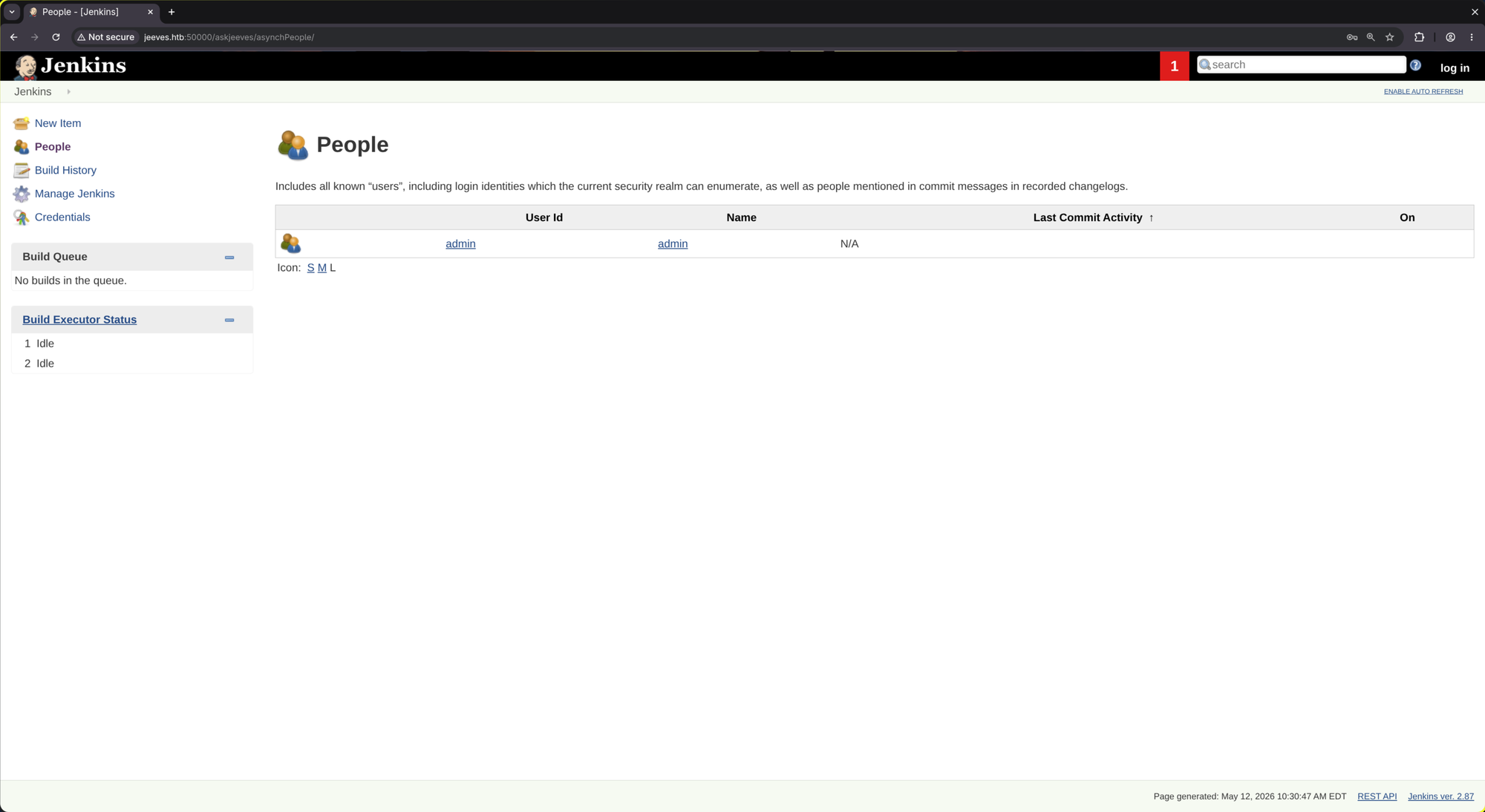Screen dimensions: 1485x812
Task: Click the Credentials keys icon
Action: (x=22, y=217)
